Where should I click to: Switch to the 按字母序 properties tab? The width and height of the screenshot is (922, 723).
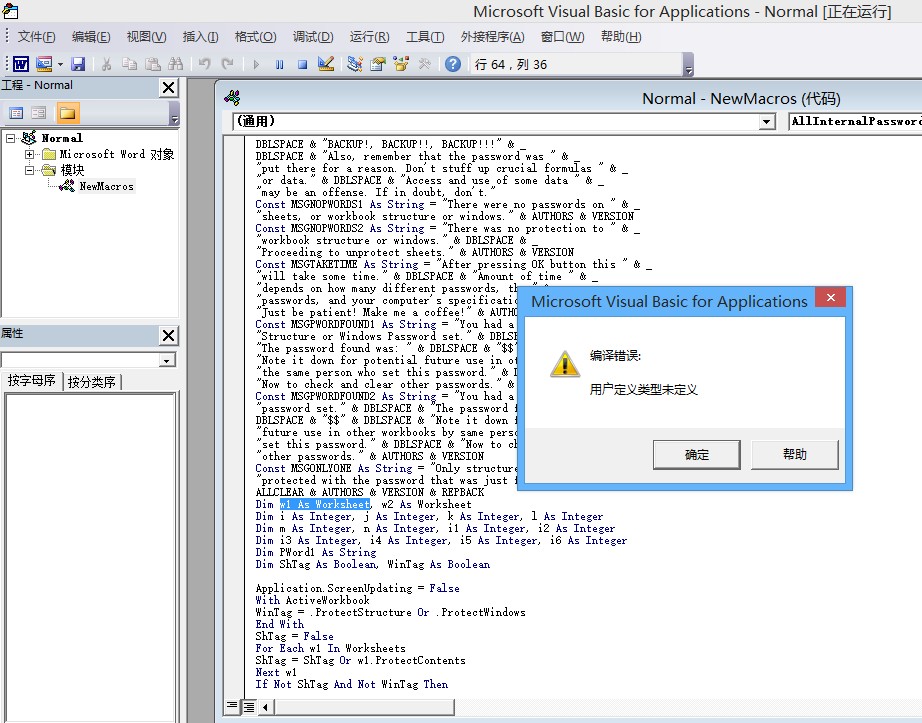(32, 381)
